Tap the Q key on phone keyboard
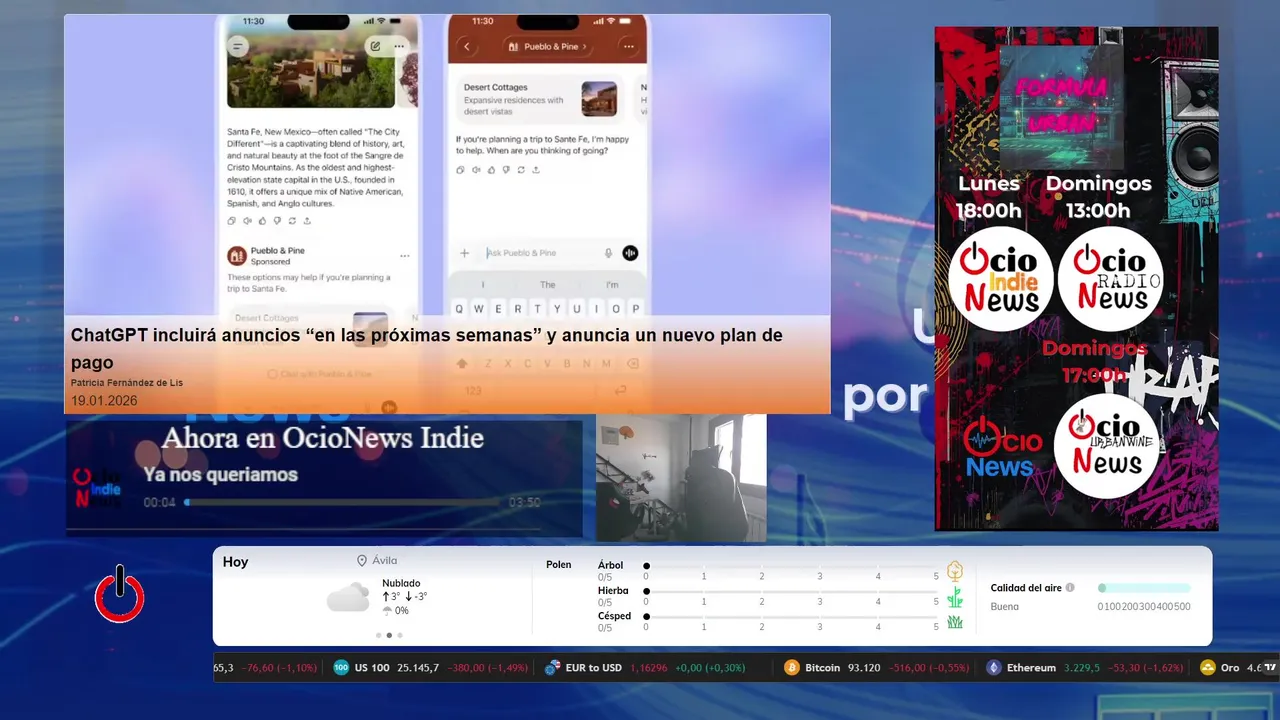This screenshot has width=1280, height=720. point(461,309)
